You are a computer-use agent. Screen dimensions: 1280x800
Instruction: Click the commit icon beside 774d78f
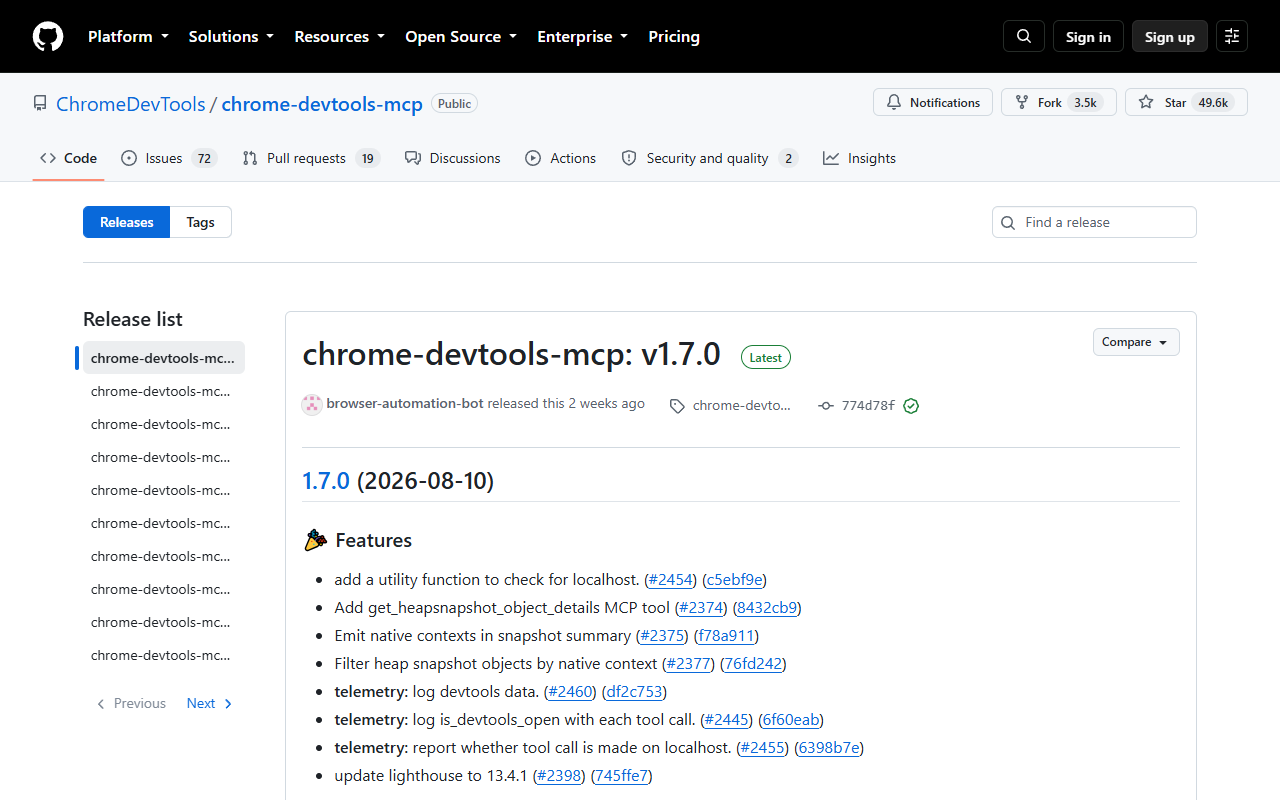point(826,406)
